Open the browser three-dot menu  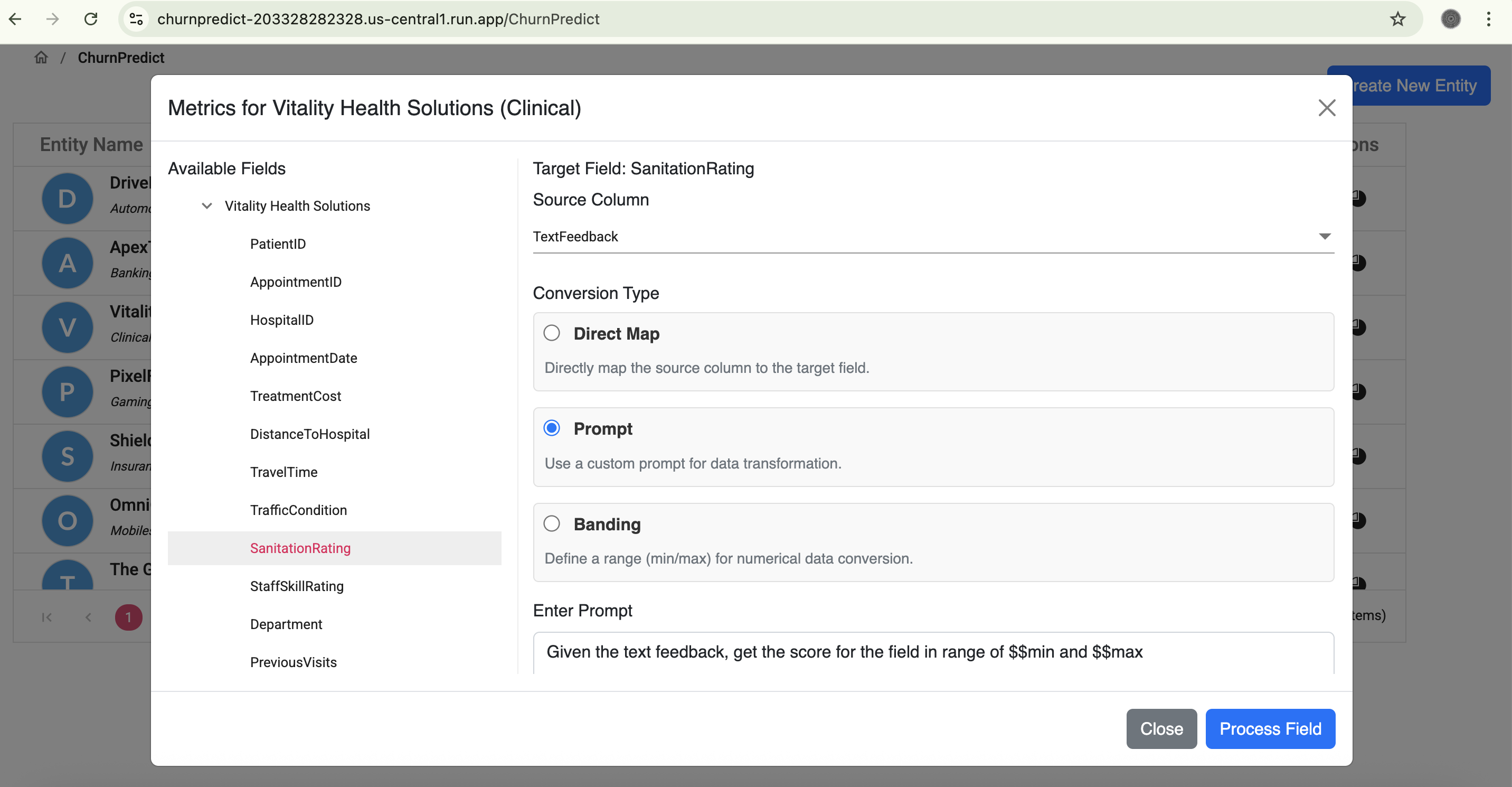pos(1488,19)
